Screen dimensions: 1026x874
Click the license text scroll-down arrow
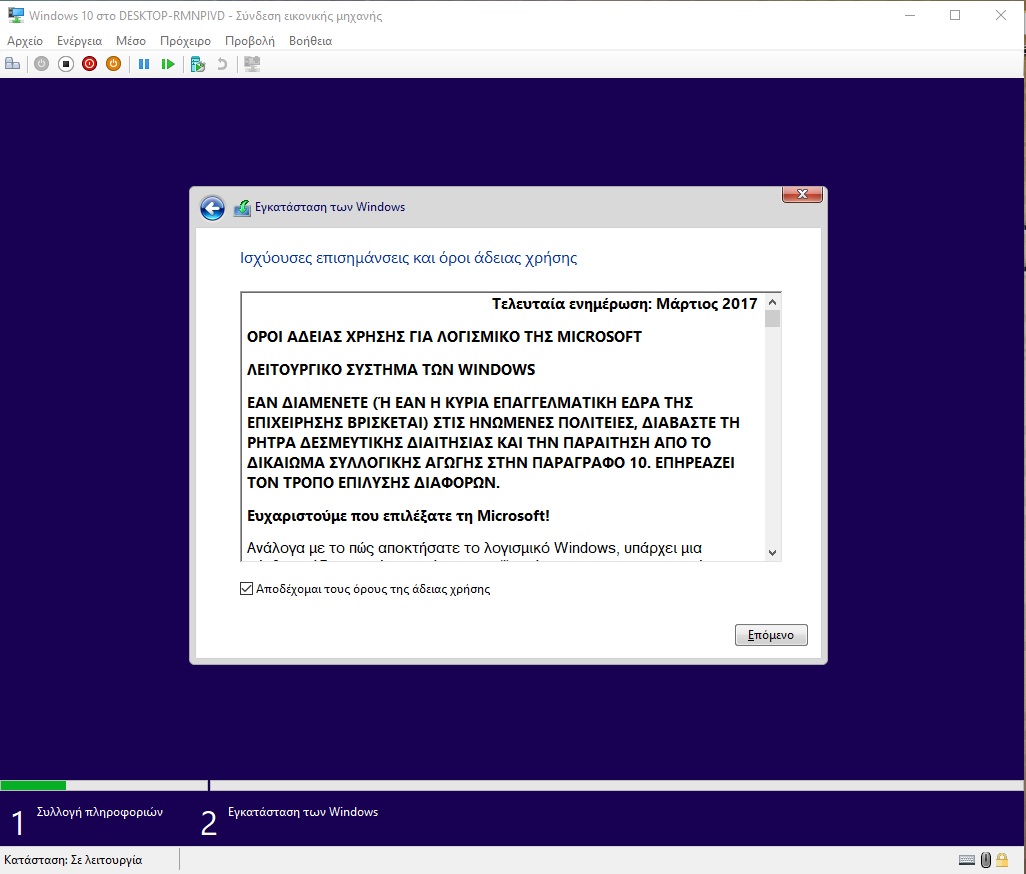coord(772,553)
